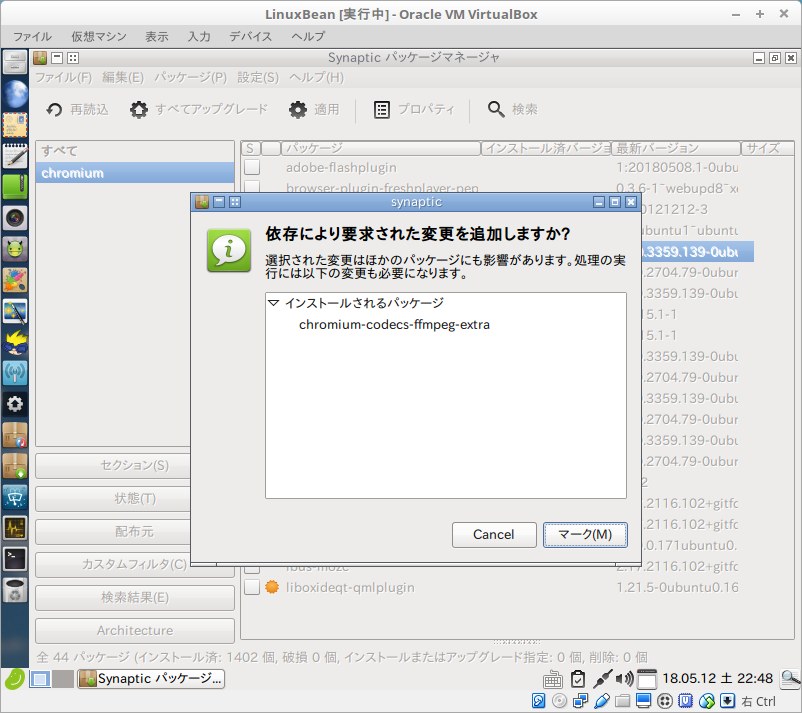Click the サイズ column header
The width and height of the screenshot is (802, 713).
point(767,148)
